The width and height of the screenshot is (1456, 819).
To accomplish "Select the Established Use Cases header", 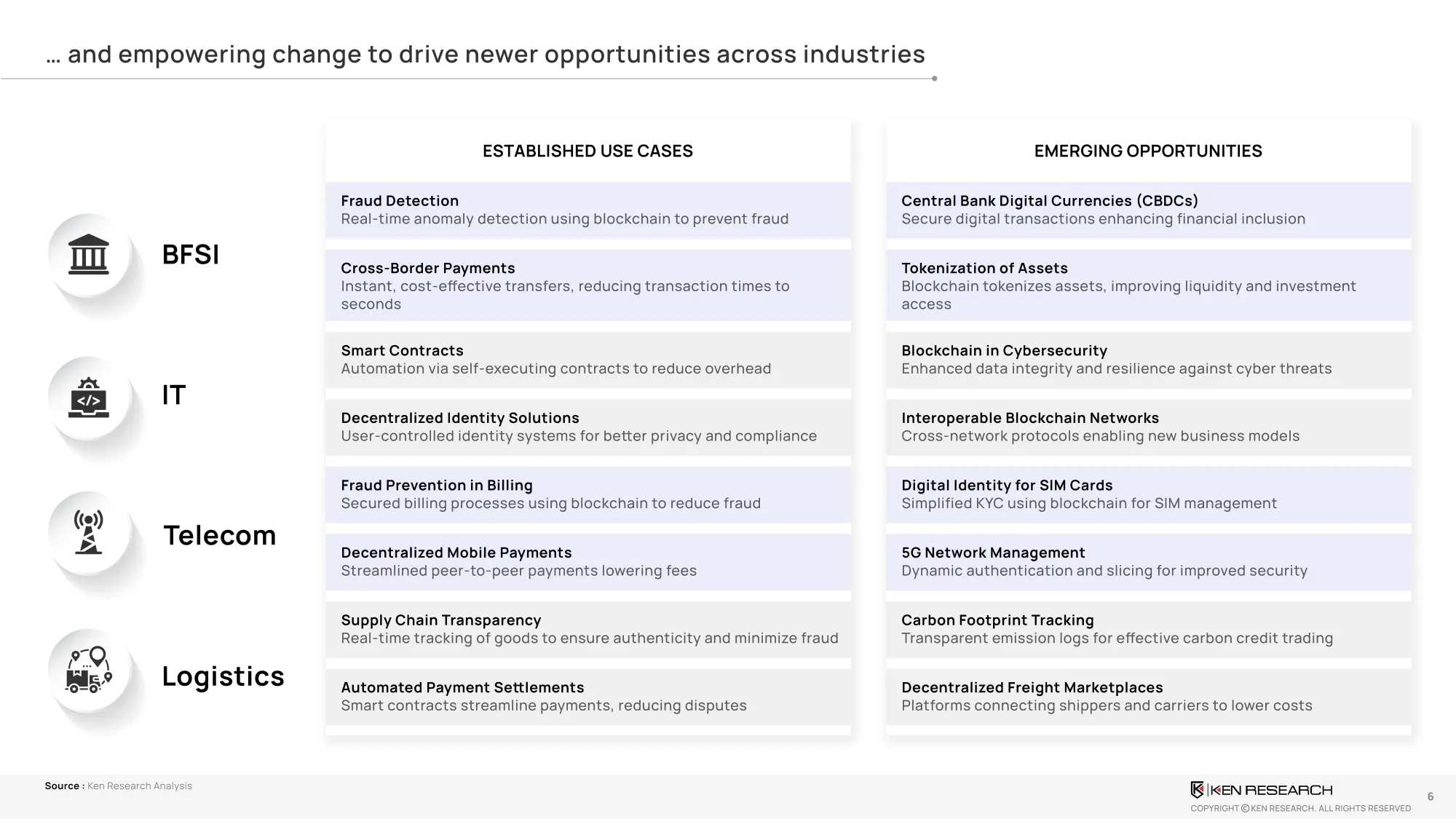I will point(587,151).
